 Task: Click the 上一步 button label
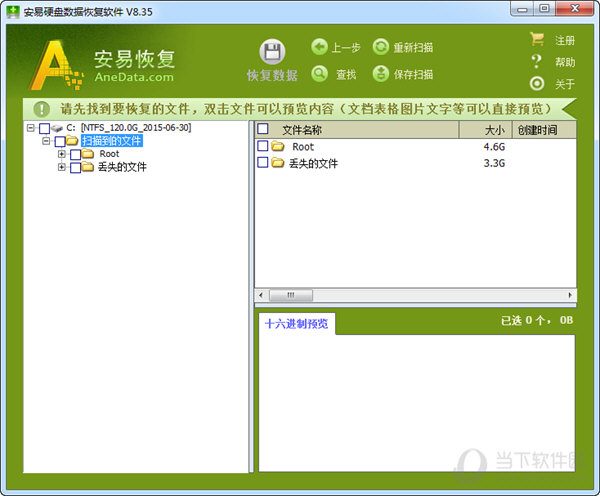[x=346, y=47]
